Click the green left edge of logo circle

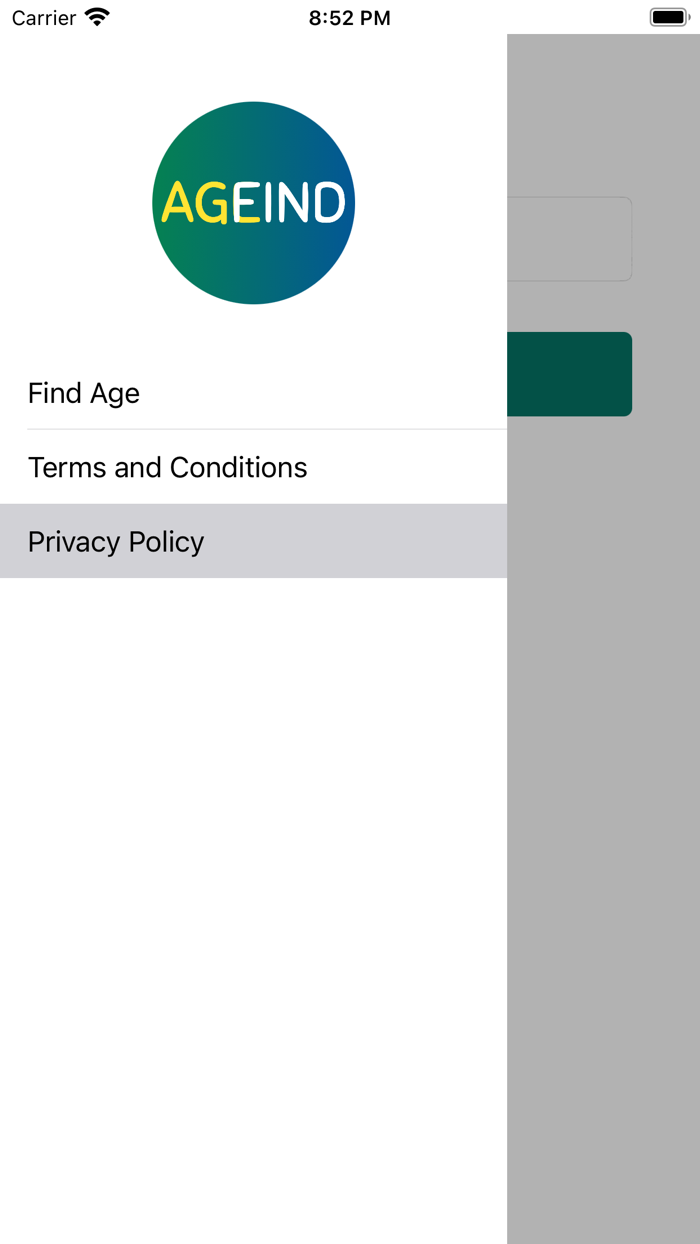165,204
